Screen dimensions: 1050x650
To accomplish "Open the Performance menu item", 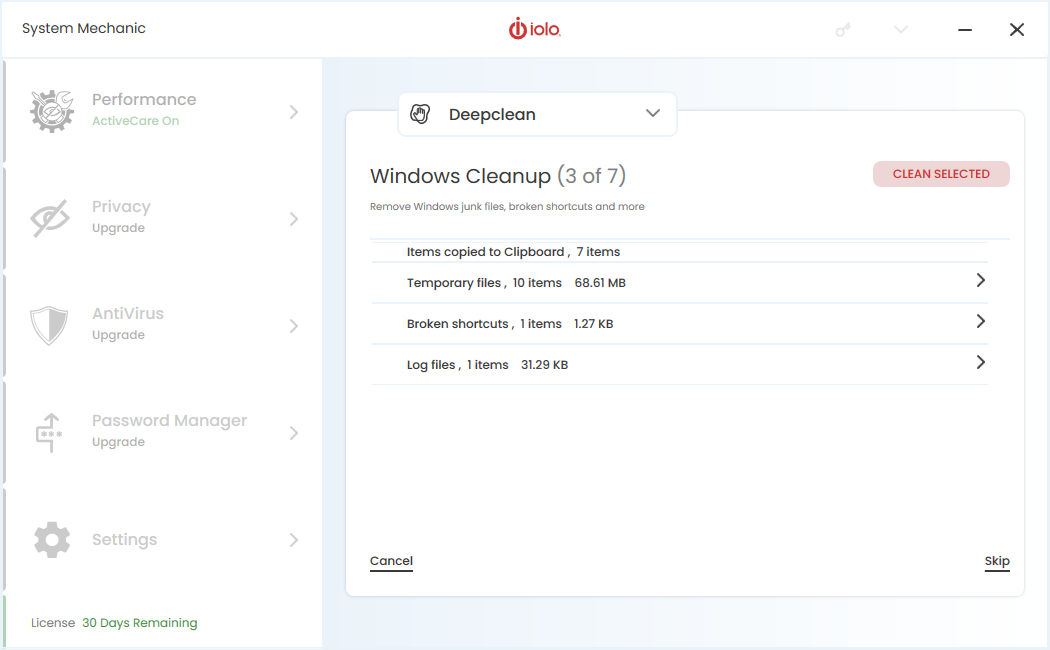I will tap(163, 111).
